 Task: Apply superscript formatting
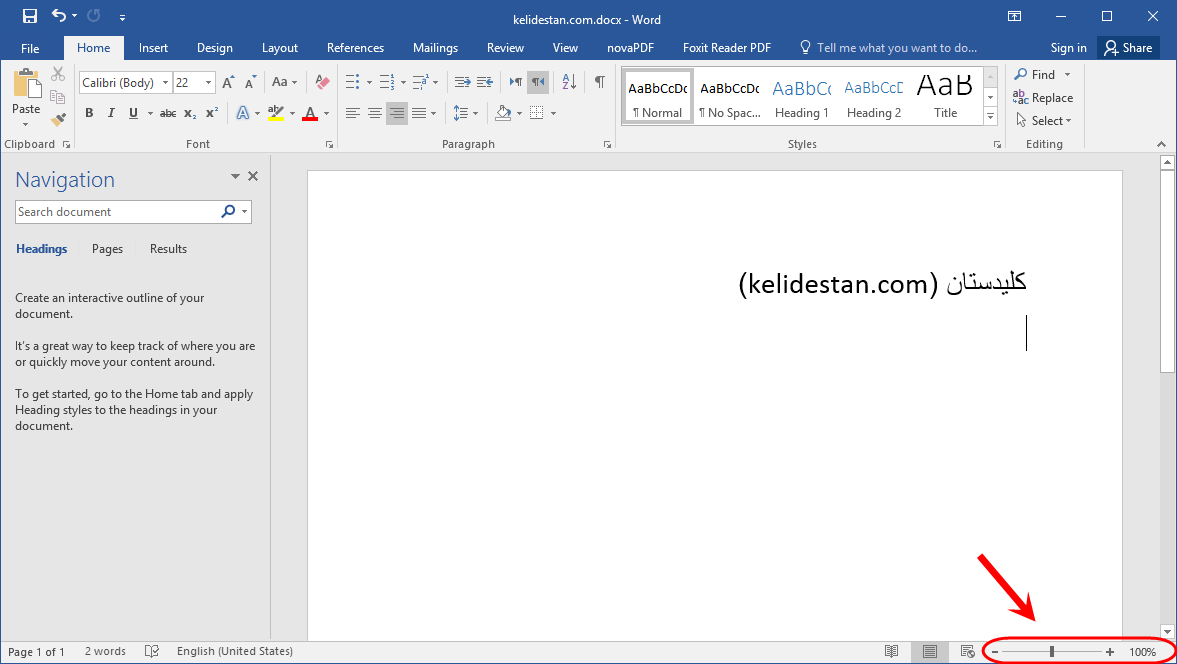point(212,113)
